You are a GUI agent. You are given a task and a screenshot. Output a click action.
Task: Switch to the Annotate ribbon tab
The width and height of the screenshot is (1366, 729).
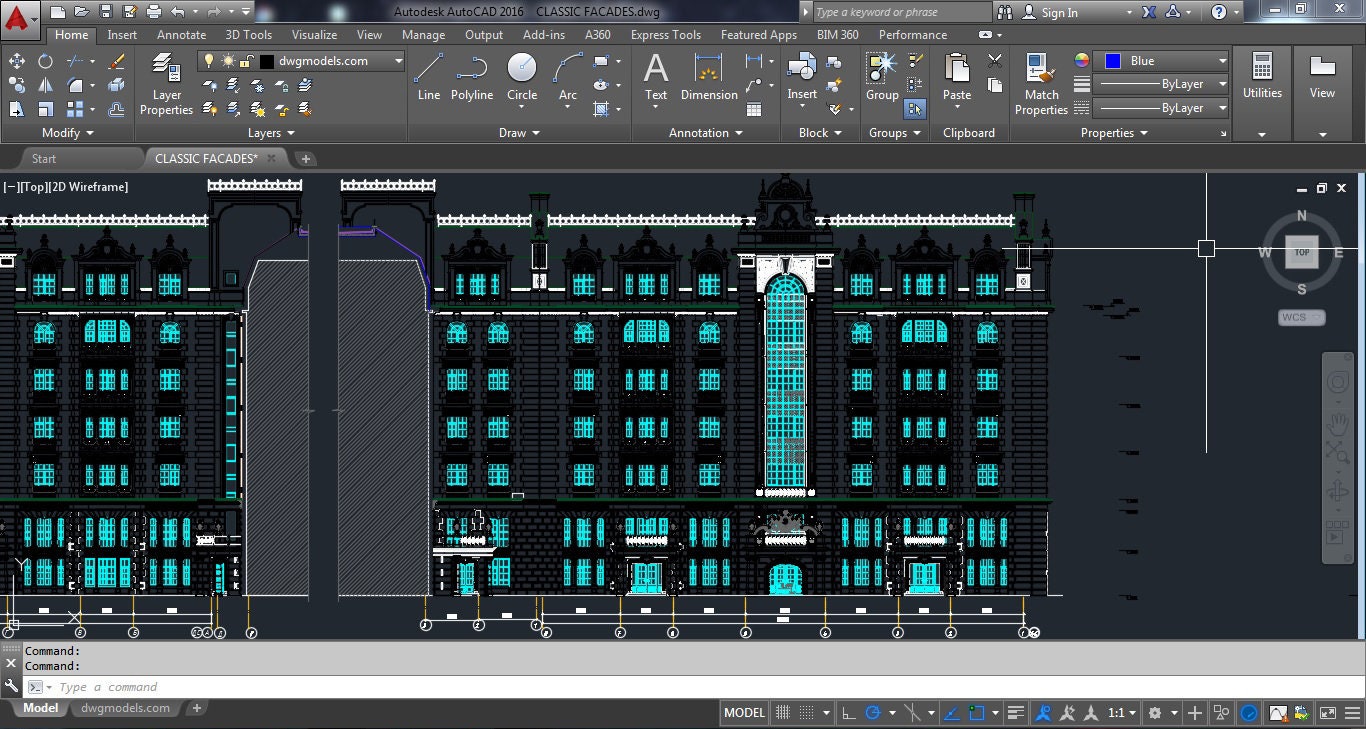click(x=181, y=34)
